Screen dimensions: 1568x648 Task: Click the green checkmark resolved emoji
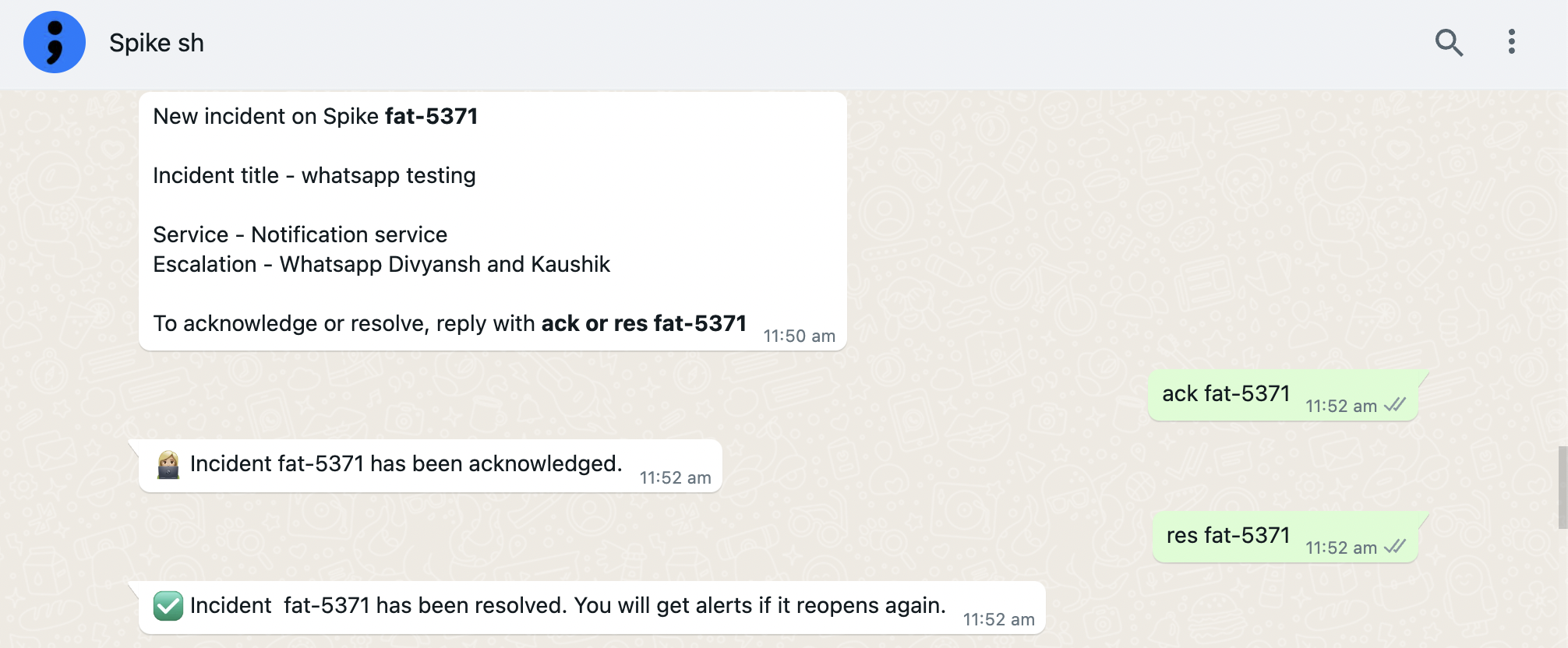[168, 605]
